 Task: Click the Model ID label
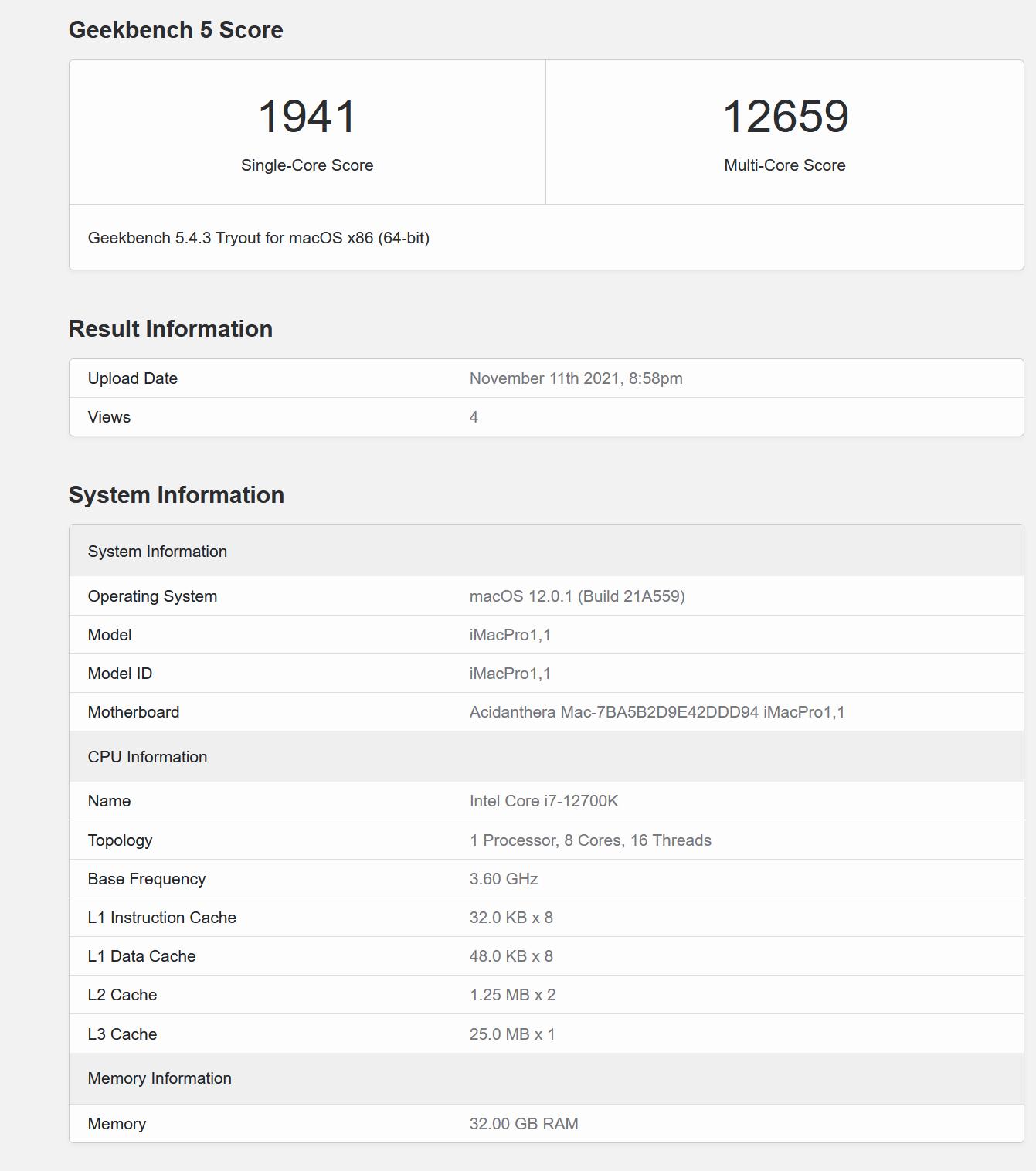(120, 674)
